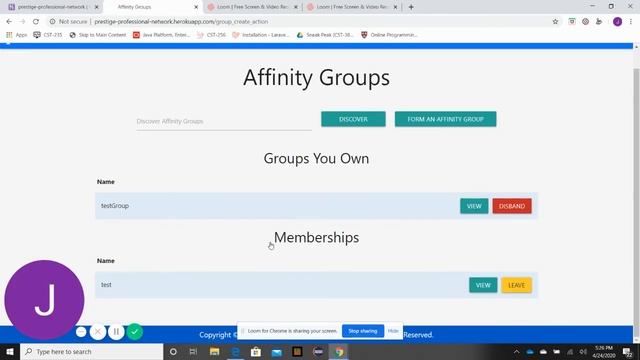
Task: Click Stop sharing in Loom notice
Action: [362, 331]
